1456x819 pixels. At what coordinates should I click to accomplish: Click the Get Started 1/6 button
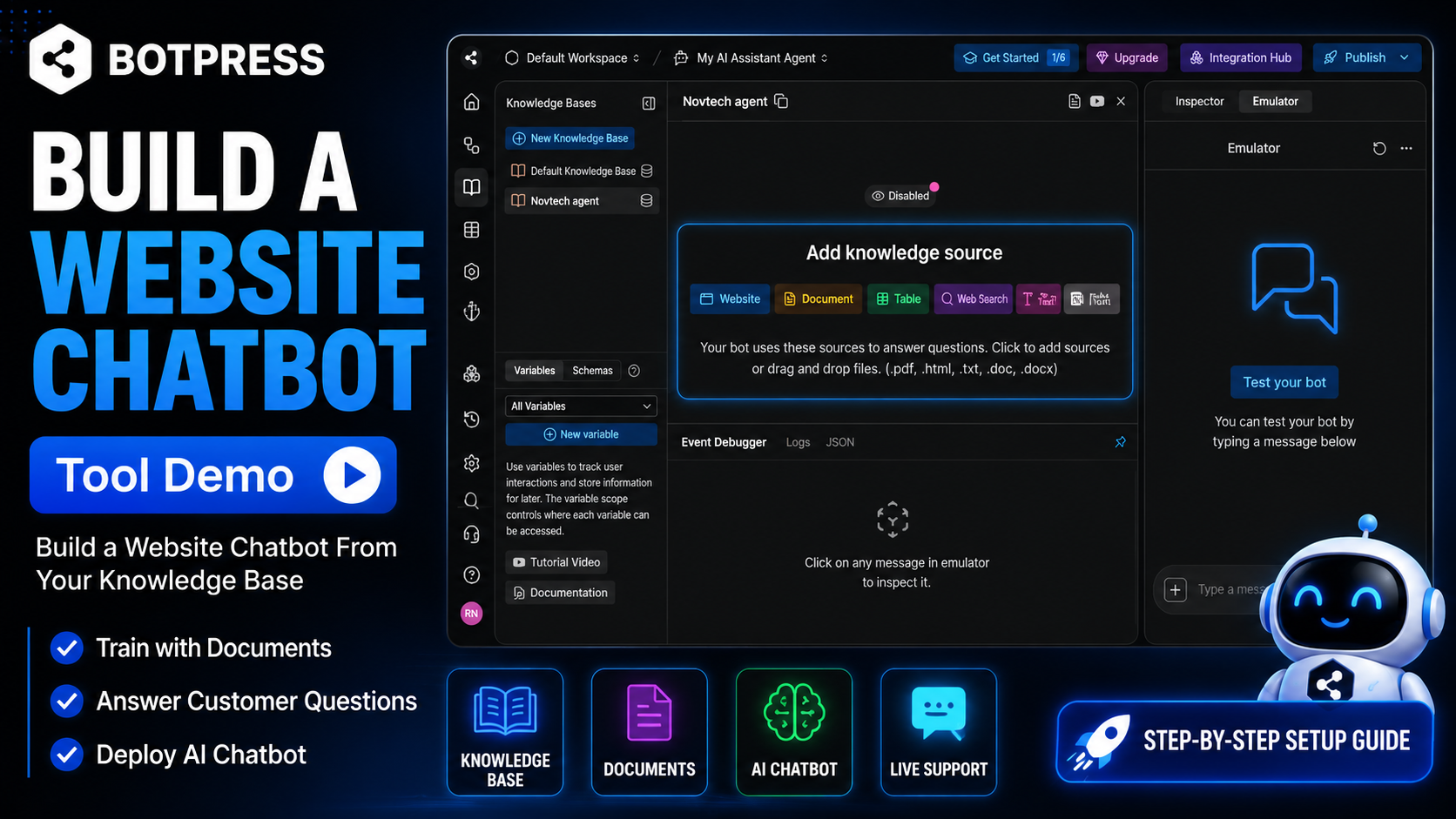[1016, 58]
